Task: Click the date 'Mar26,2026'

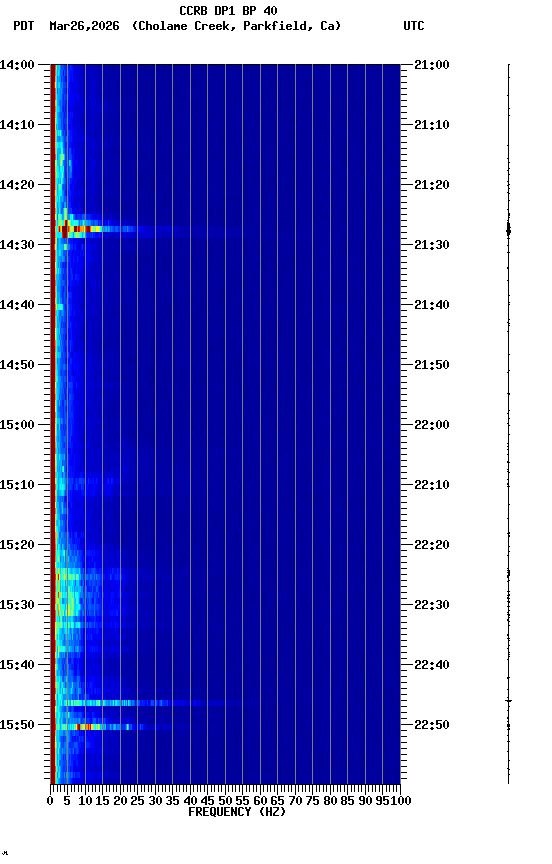Action: 84,26
